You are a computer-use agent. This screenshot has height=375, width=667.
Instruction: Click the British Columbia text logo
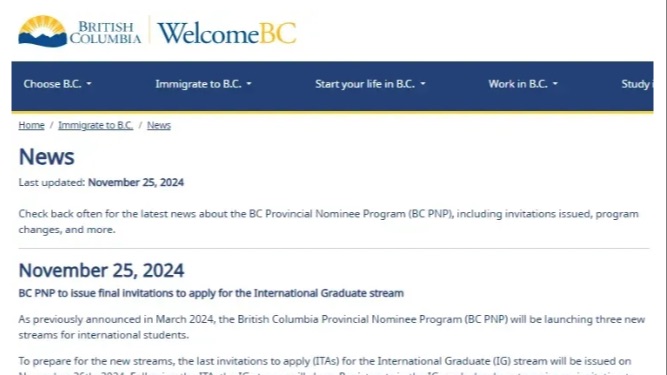105,32
